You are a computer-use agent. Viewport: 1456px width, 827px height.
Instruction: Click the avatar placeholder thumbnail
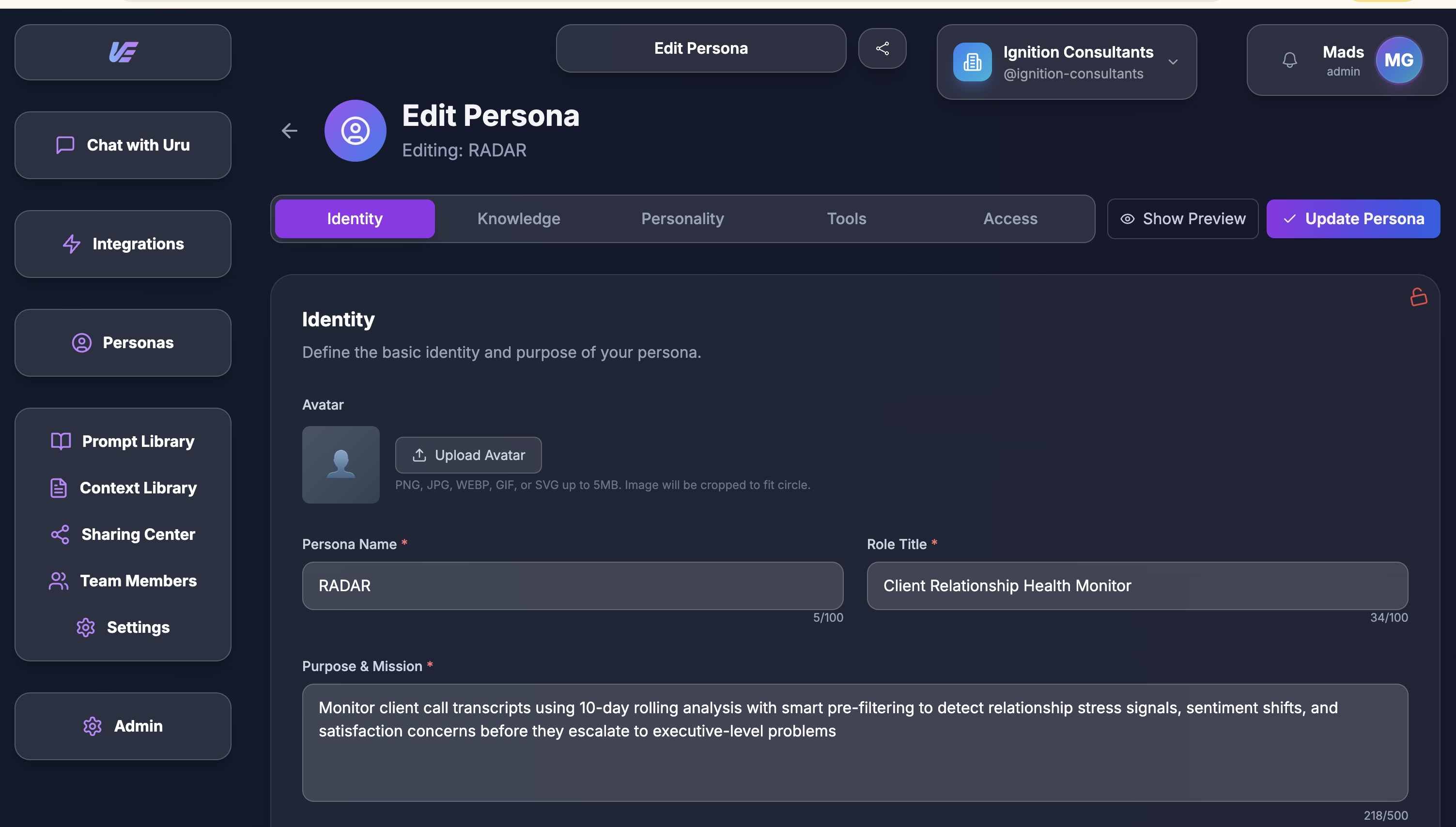pos(341,465)
